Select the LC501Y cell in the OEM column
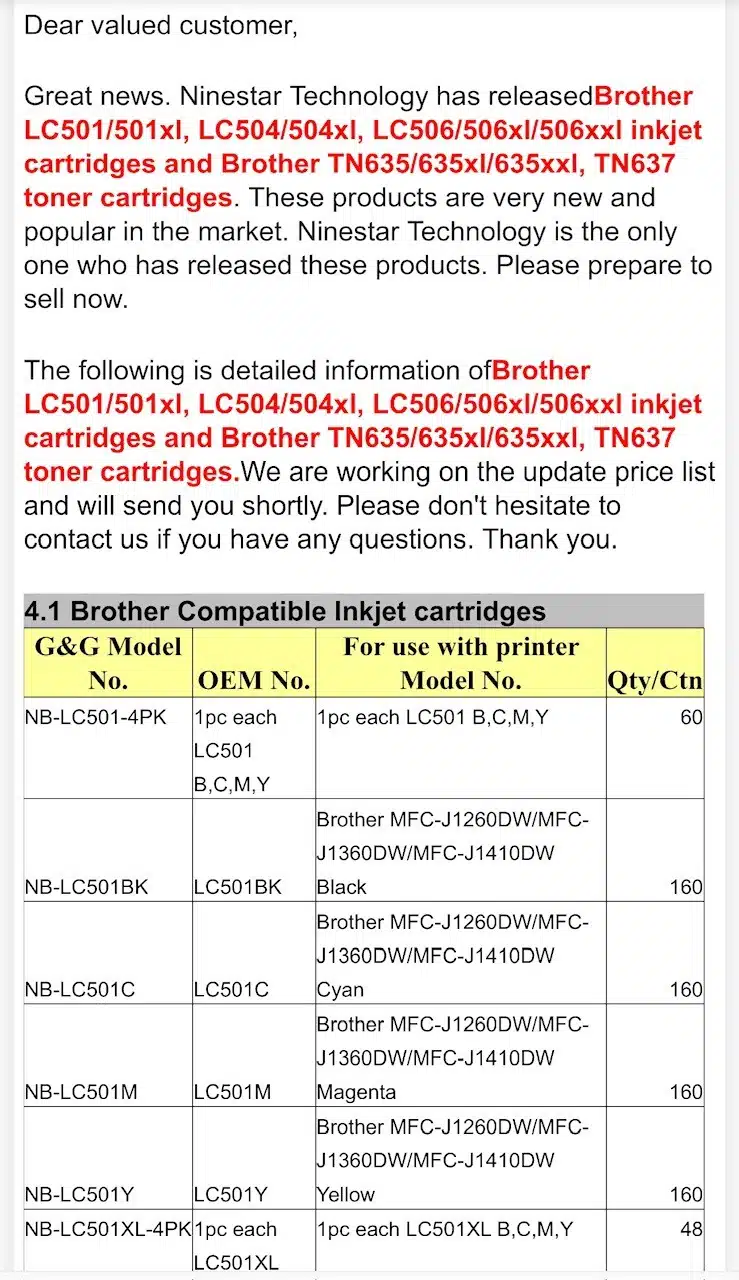Screen dimensions: 739x1280 231,1194
